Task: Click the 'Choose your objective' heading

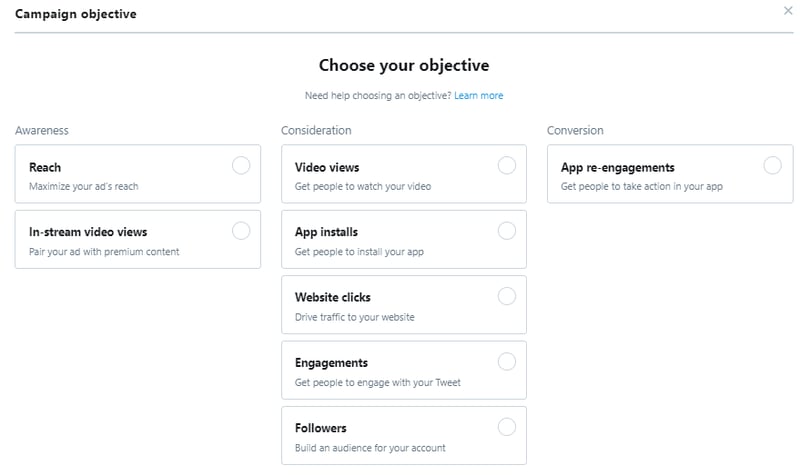Action: tap(404, 66)
